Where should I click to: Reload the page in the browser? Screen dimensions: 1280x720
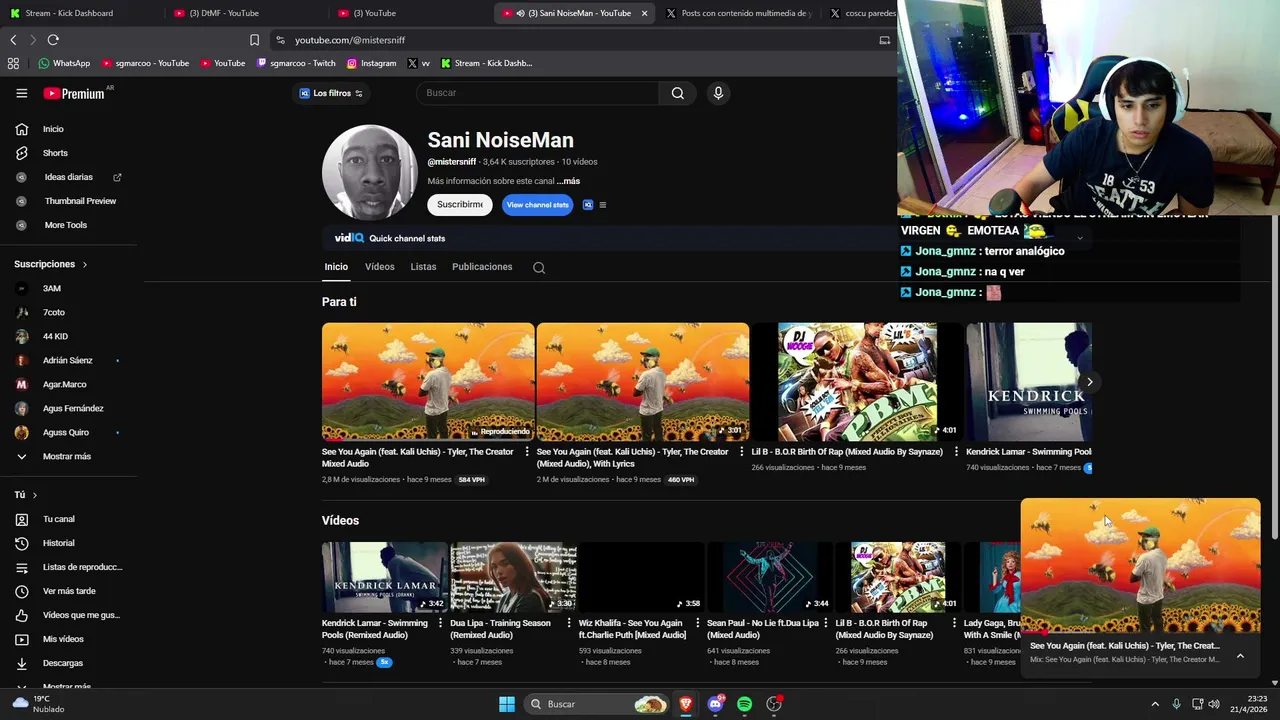click(53, 40)
